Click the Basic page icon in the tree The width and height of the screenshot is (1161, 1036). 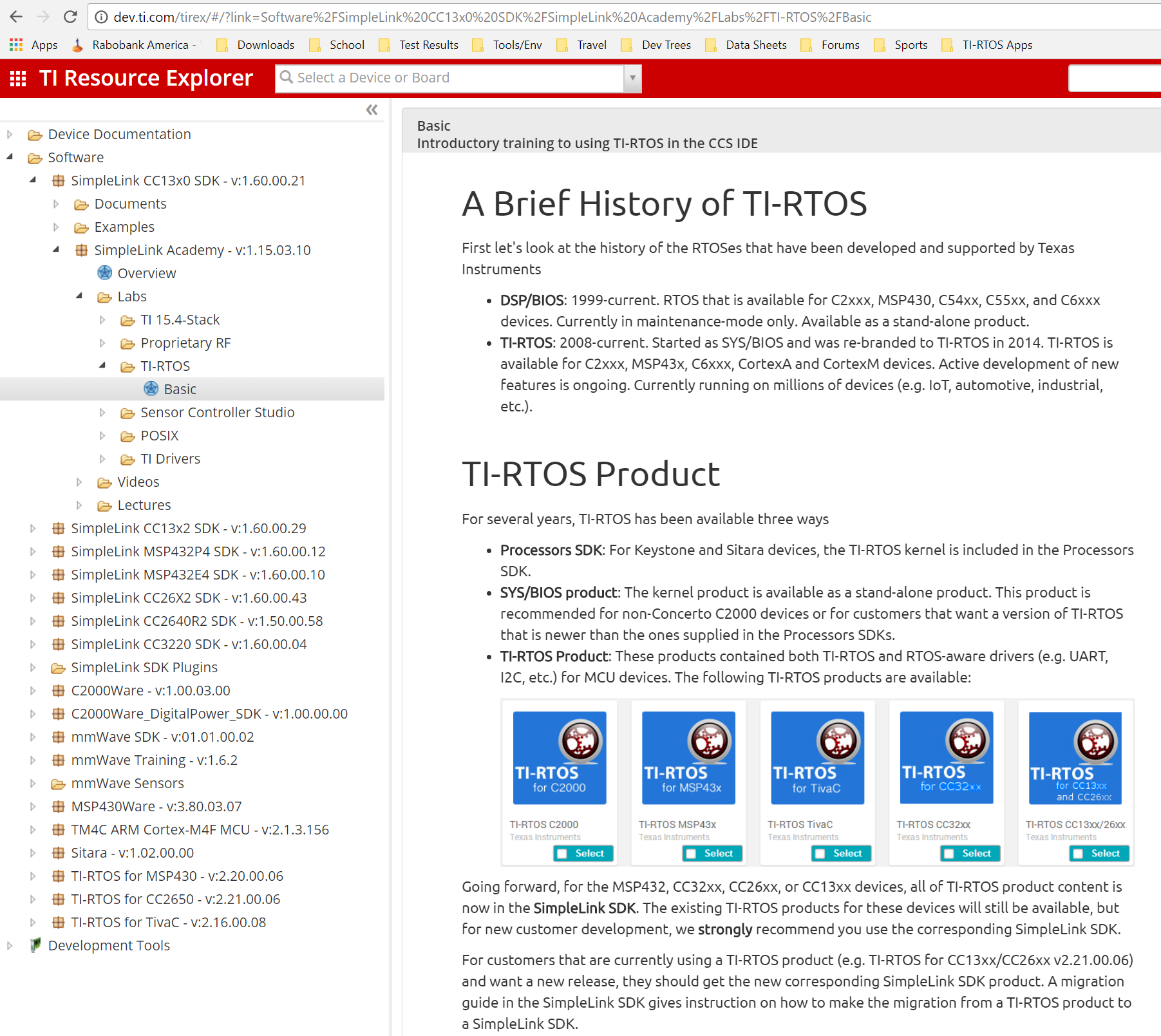151,389
